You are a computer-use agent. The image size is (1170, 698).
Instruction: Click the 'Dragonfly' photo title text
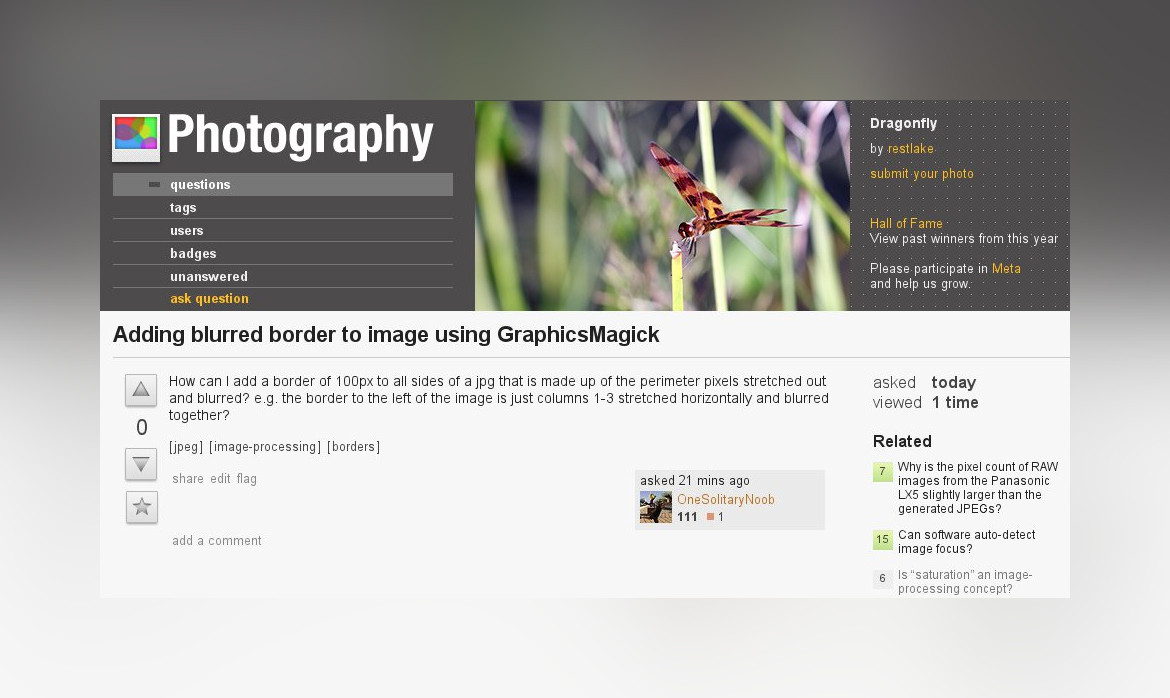[904, 123]
